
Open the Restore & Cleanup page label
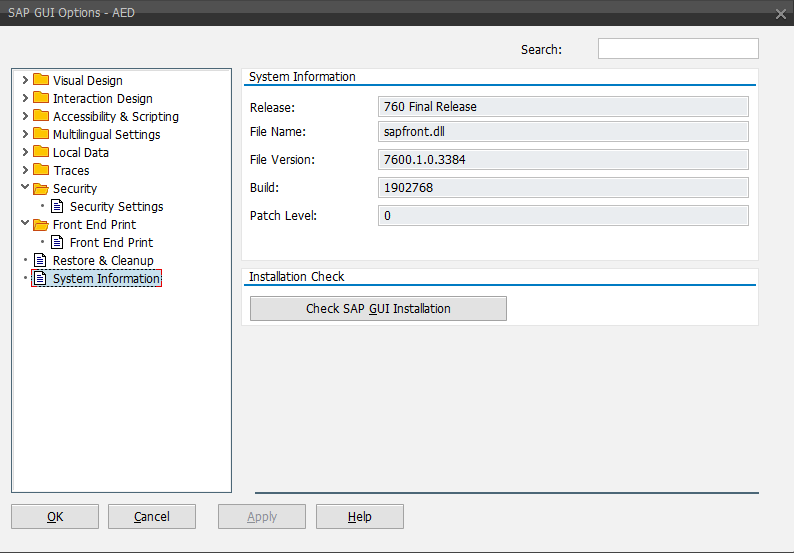103,260
